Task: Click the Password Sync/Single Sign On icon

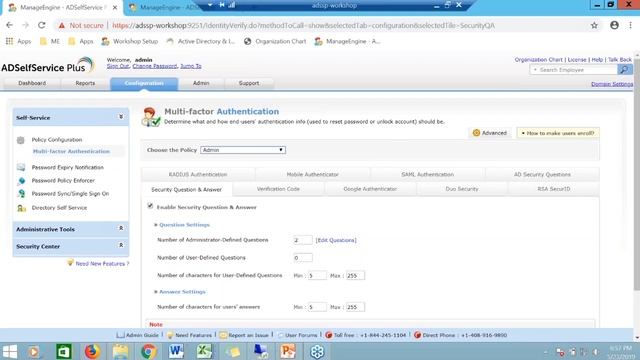Action: click(21, 194)
